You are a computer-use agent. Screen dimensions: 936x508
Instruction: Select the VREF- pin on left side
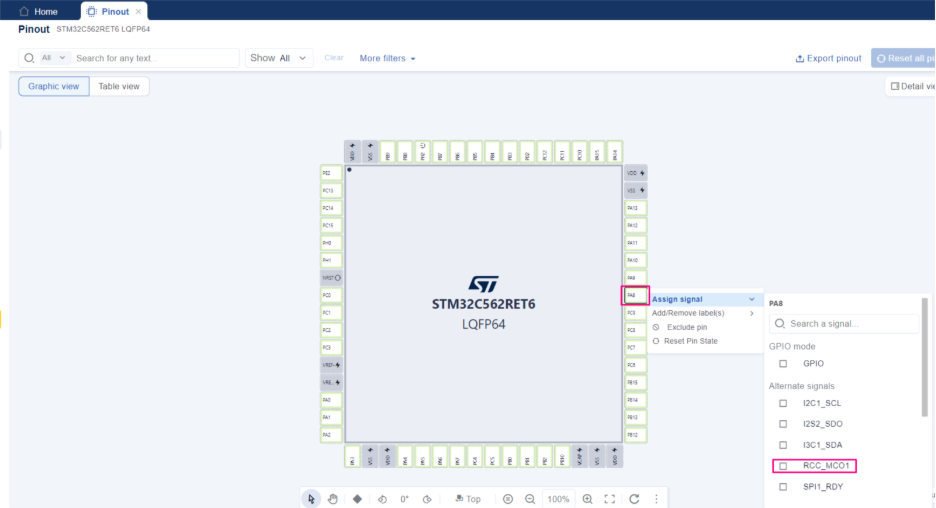pyautogui.click(x=331, y=365)
